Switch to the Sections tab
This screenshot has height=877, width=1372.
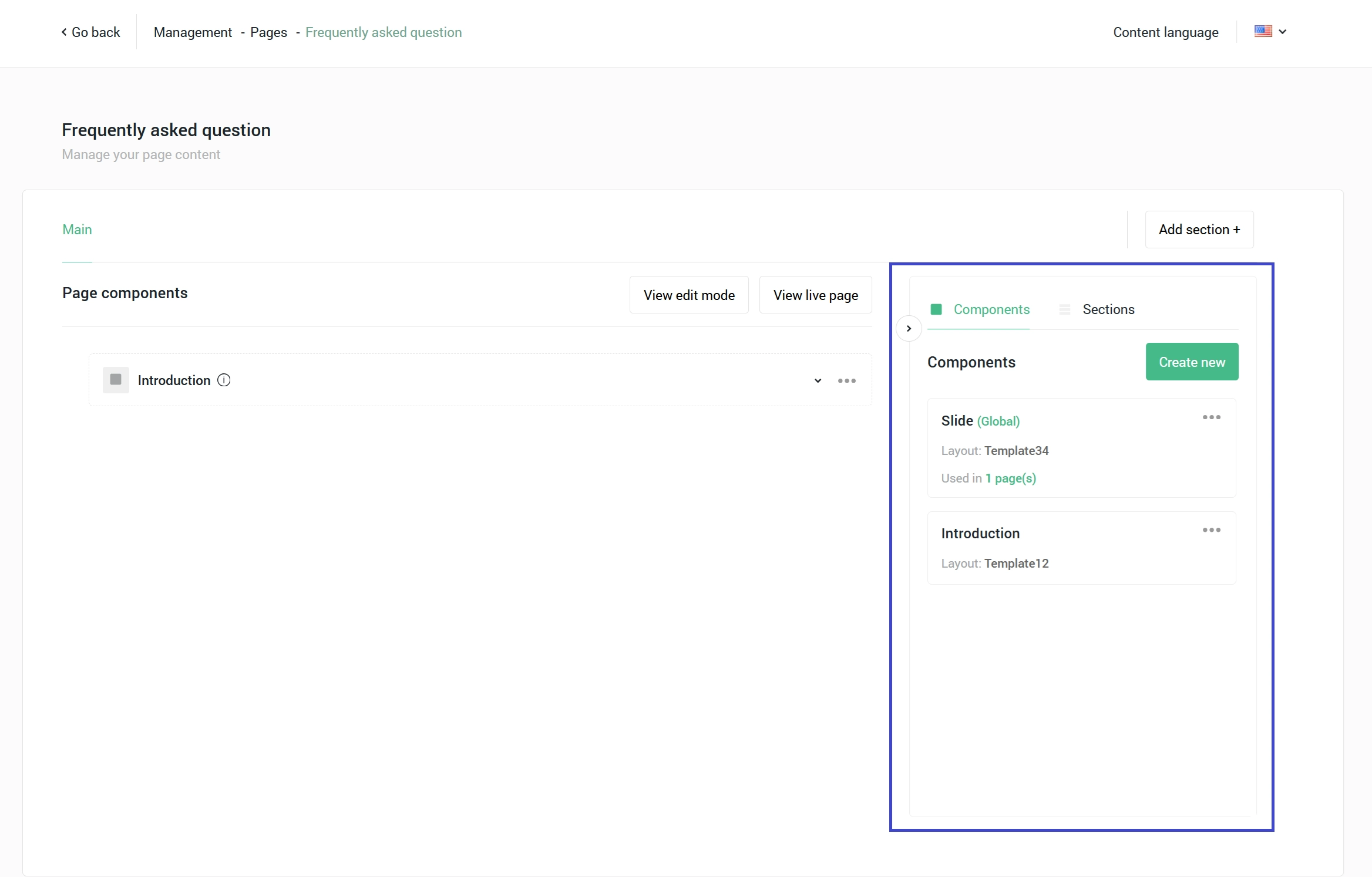pos(1108,309)
